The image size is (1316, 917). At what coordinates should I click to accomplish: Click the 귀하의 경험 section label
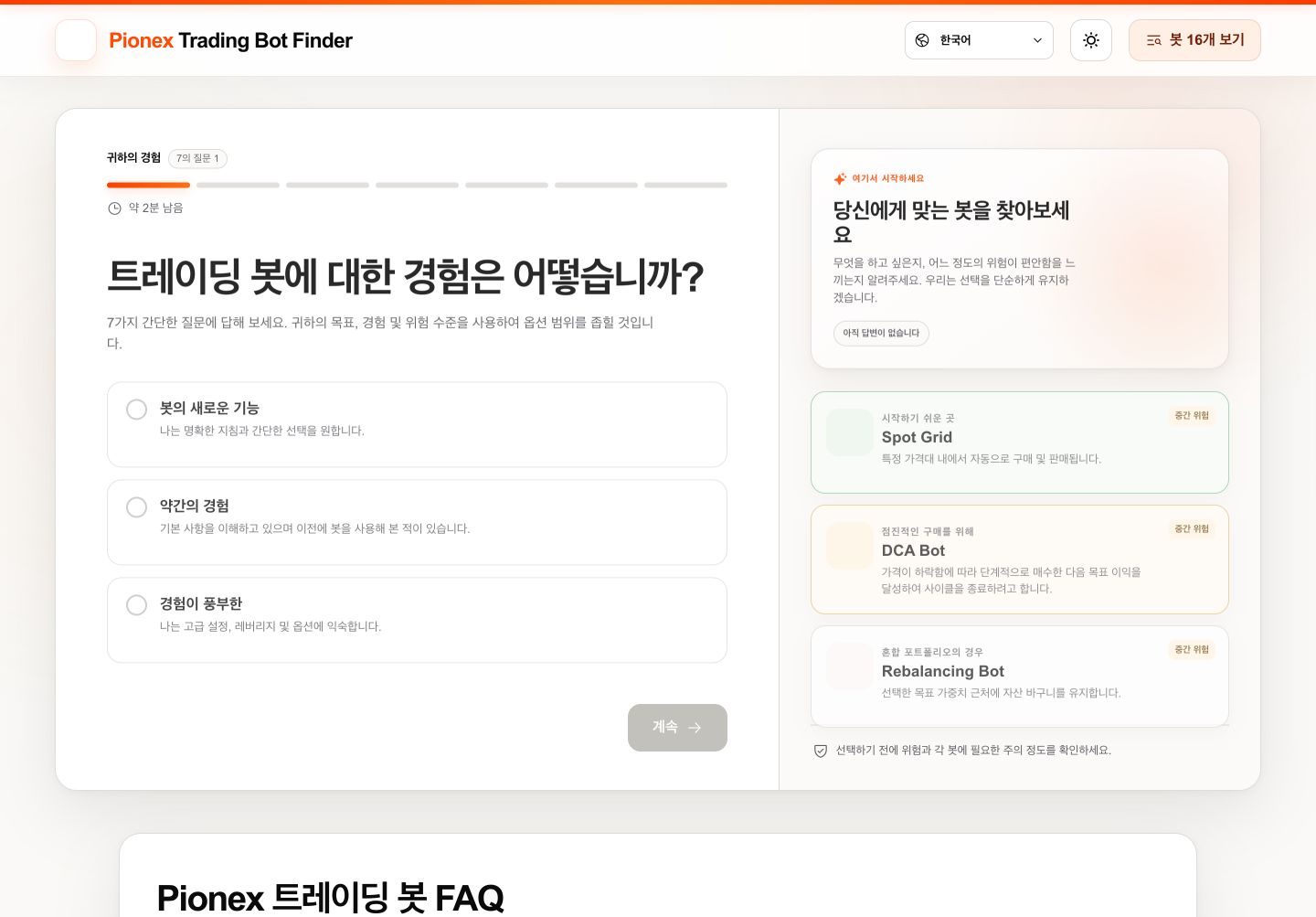click(x=133, y=158)
